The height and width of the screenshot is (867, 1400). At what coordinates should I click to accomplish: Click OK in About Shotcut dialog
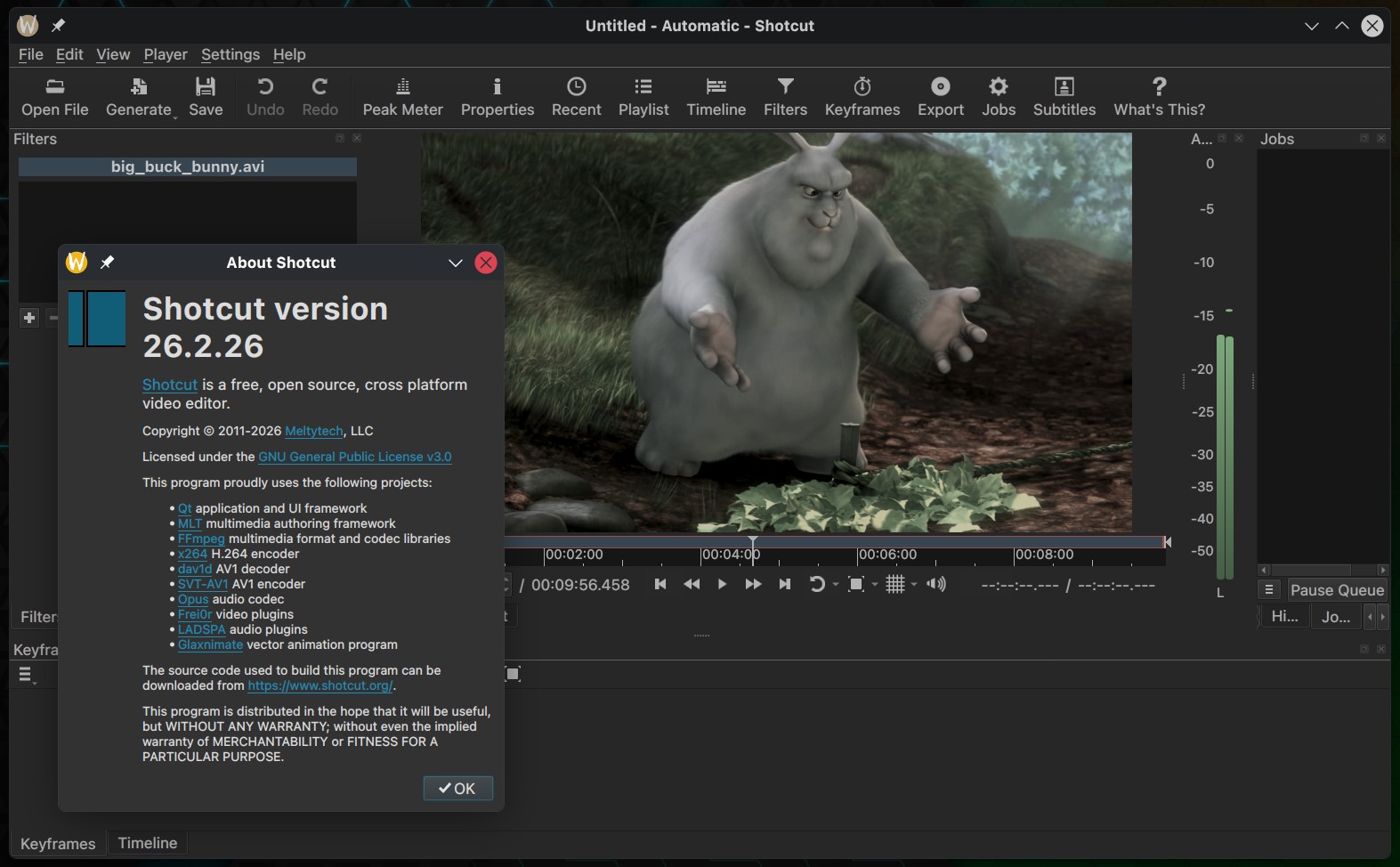click(457, 789)
